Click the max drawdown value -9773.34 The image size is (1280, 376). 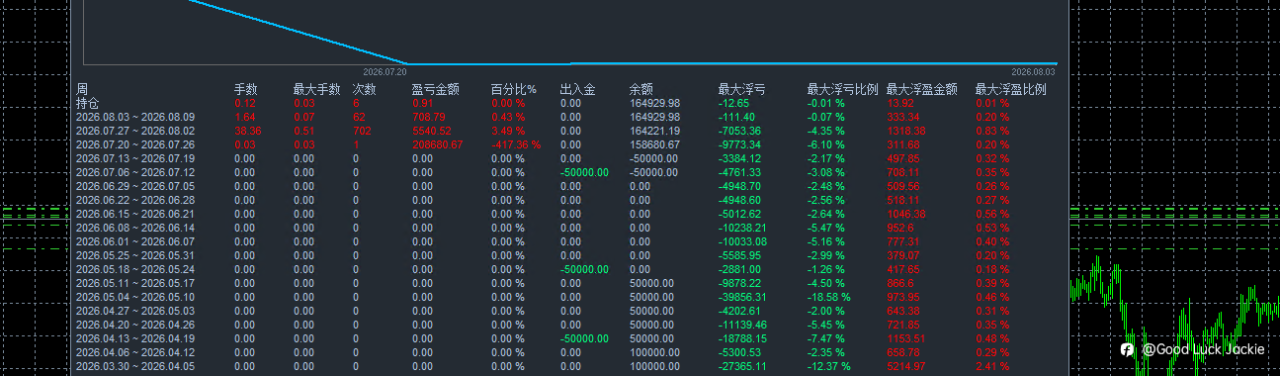tap(740, 145)
